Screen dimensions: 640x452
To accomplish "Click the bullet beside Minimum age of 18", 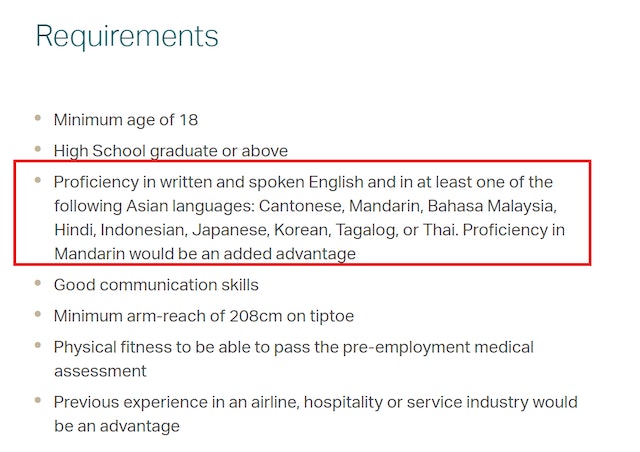I will click(38, 118).
